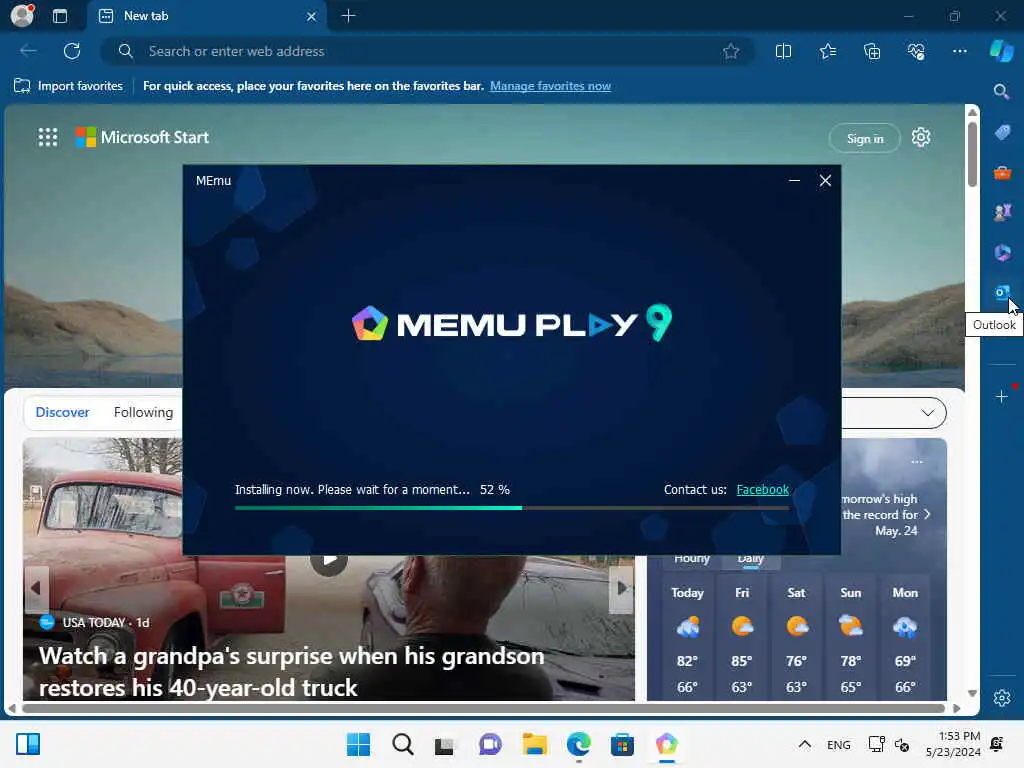Open Manage favorites now link
The height and width of the screenshot is (768, 1024).
551,86
